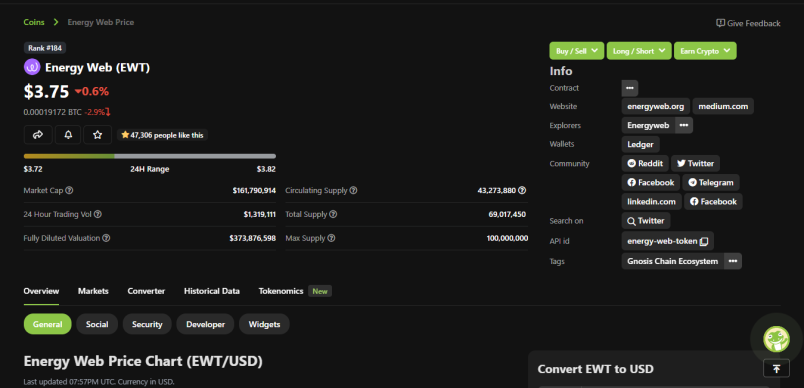804x388 pixels.
Task: Open the Long / Short dropdown
Action: pos(639,51)
